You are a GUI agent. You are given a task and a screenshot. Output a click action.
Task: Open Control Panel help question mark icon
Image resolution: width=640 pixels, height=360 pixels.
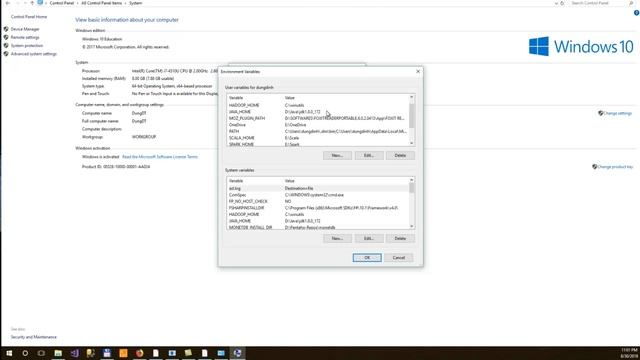(636, 13)
